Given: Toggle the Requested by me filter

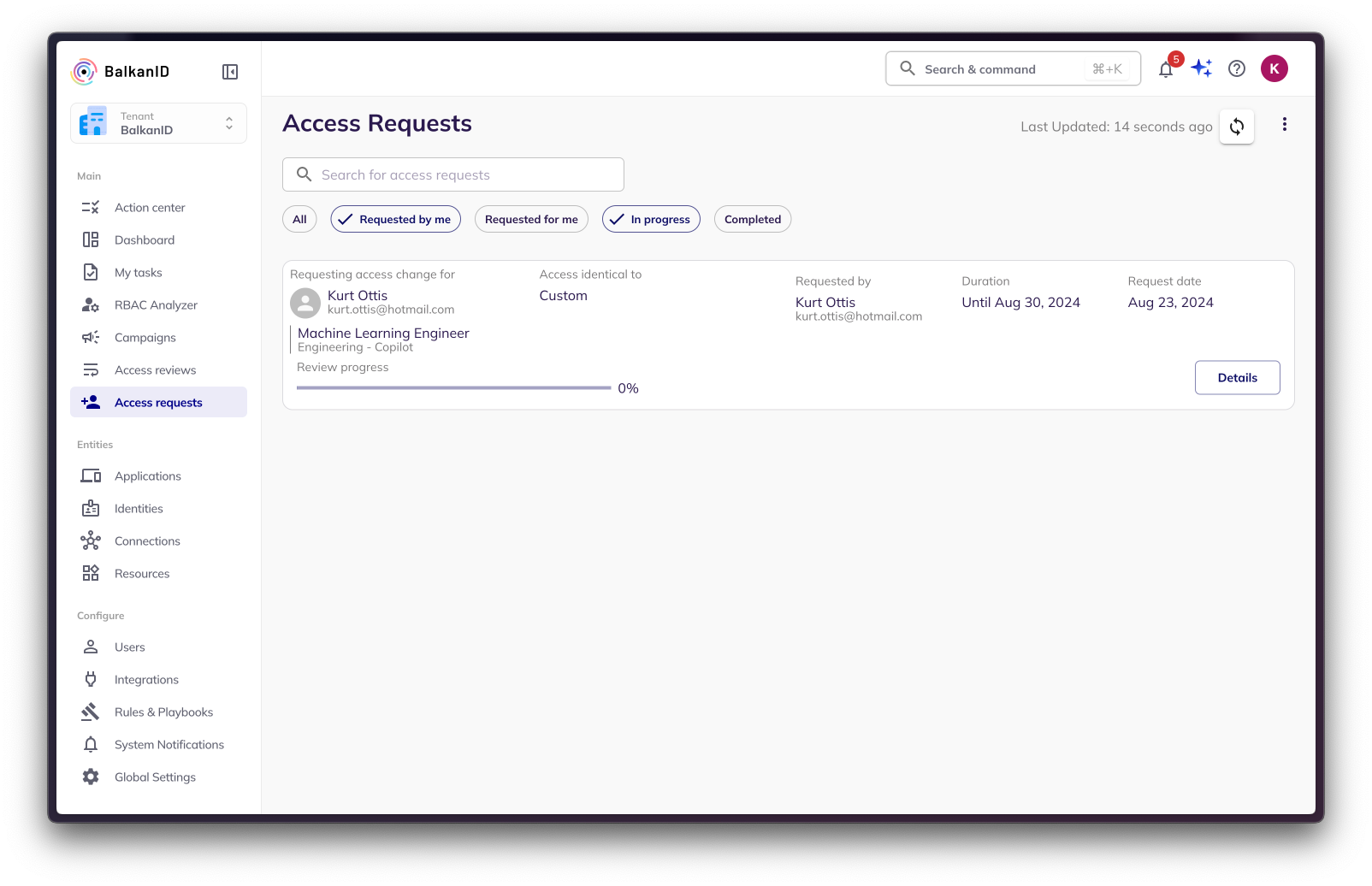Looking at the screenshot, I should 395,219.
